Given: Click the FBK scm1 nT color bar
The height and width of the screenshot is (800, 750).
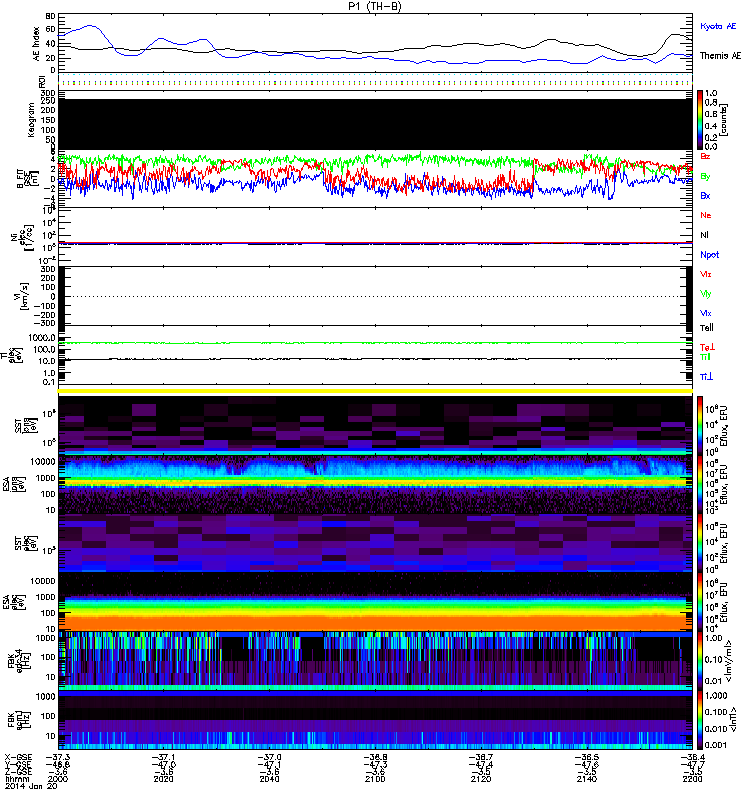Looking at the screenshot, I should (701, 720).
